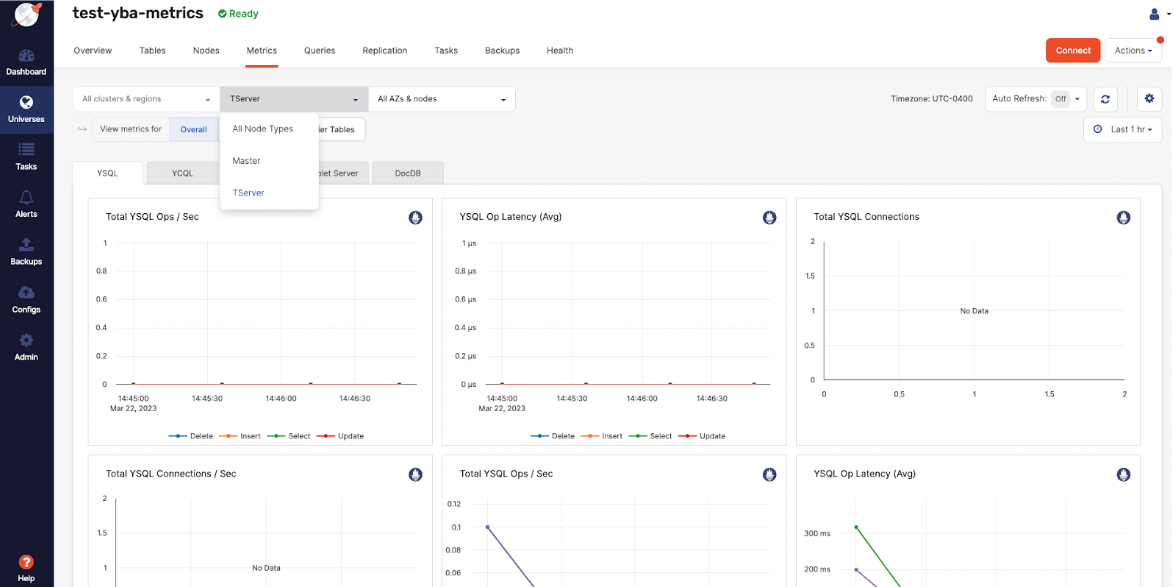Viewport: 1174px width, 587px height.
Task: Select Master from the node types list
Action: click(x=245, y=160)
